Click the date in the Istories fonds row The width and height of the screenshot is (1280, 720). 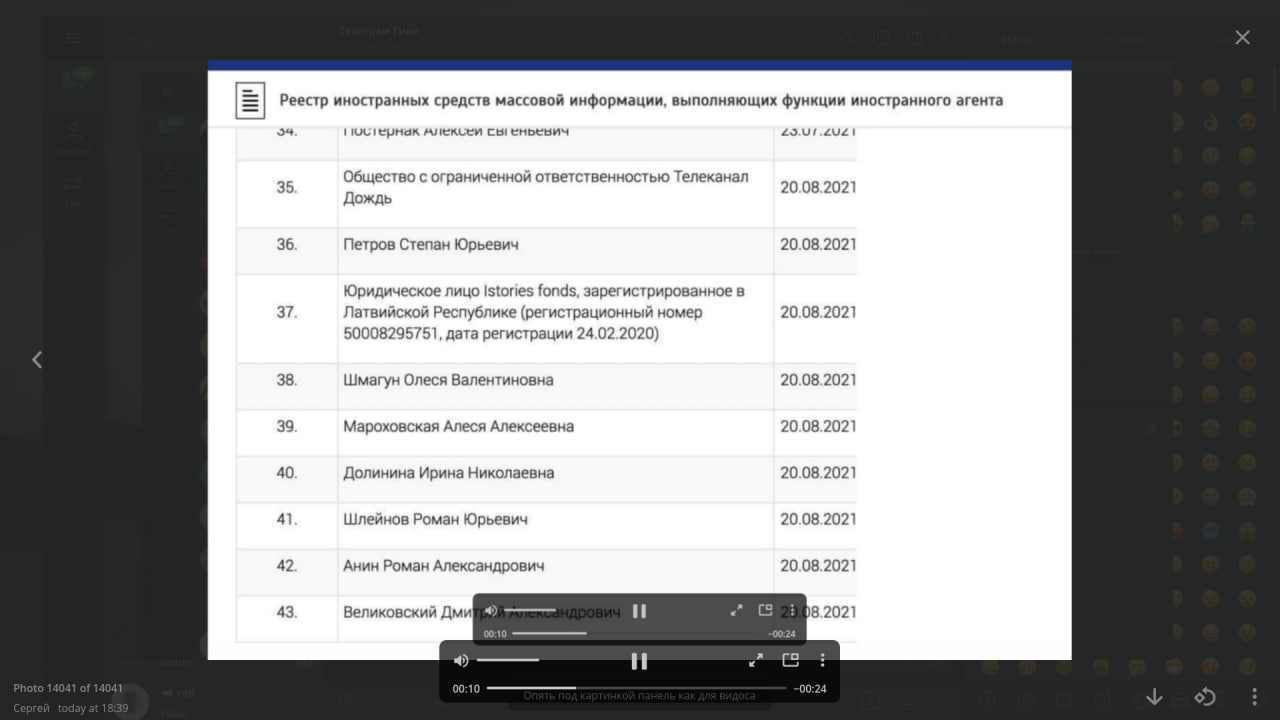tap(818, 312)
